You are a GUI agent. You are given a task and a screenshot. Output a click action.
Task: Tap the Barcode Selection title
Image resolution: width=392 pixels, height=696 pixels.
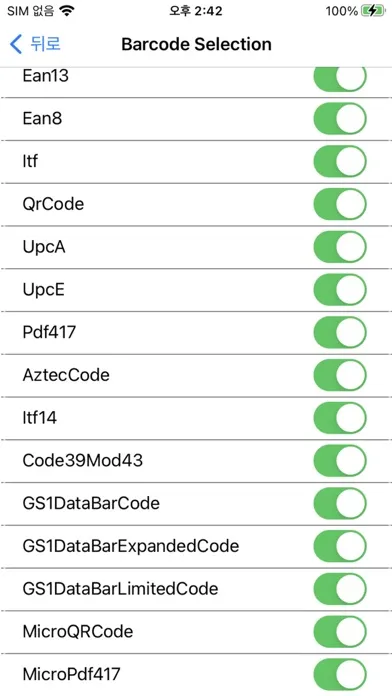coord(196,44)
